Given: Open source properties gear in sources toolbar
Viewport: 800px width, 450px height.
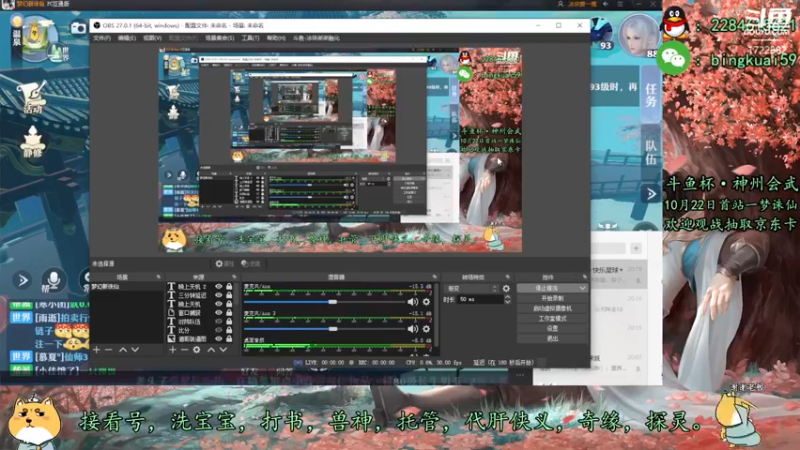Looking at the screenshot, I should pos(196,350).
